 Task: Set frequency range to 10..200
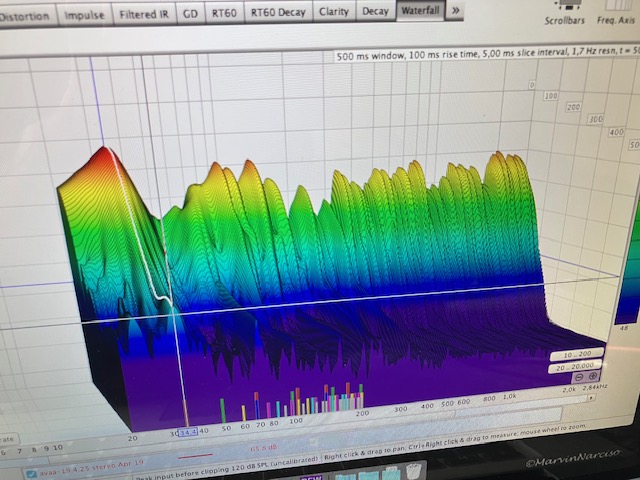(576, 355)
